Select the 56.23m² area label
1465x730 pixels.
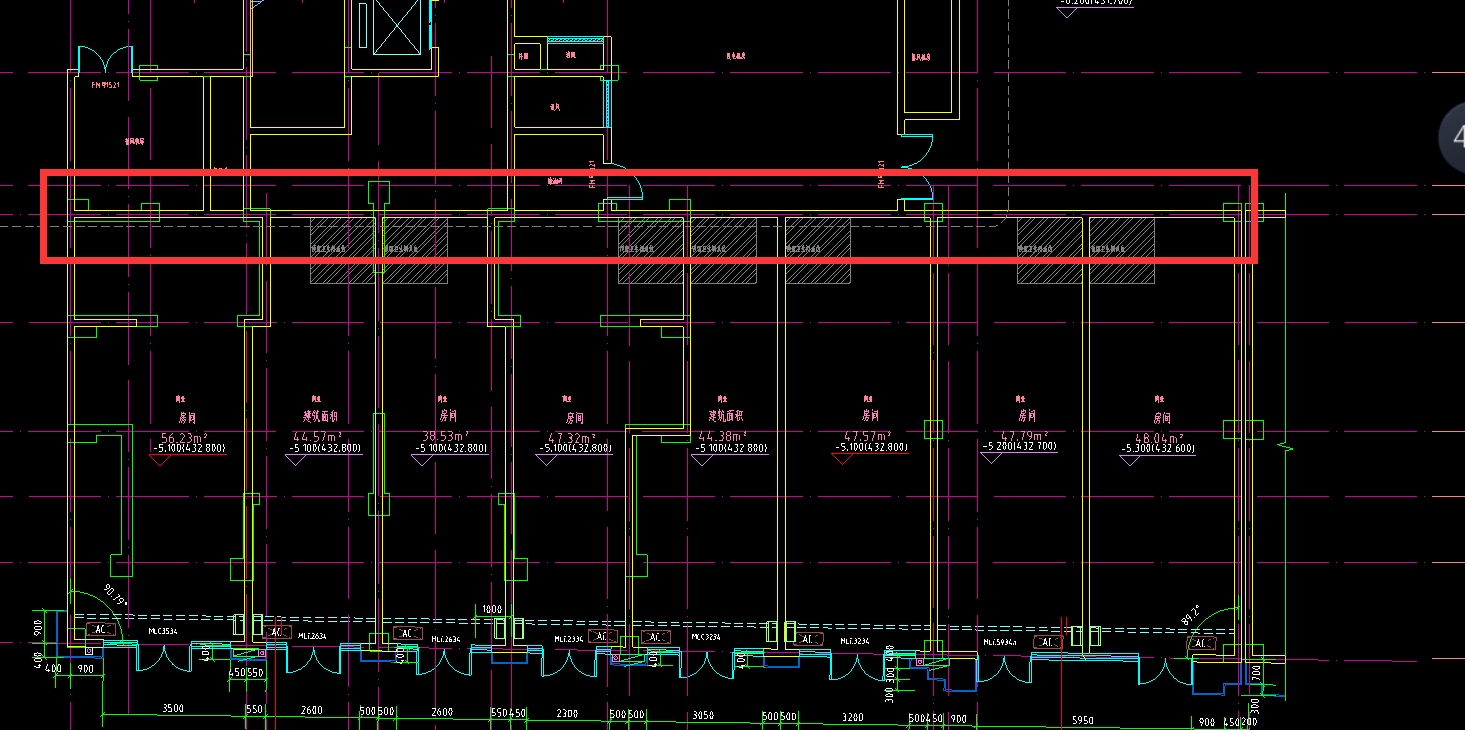tap(184, 437)
